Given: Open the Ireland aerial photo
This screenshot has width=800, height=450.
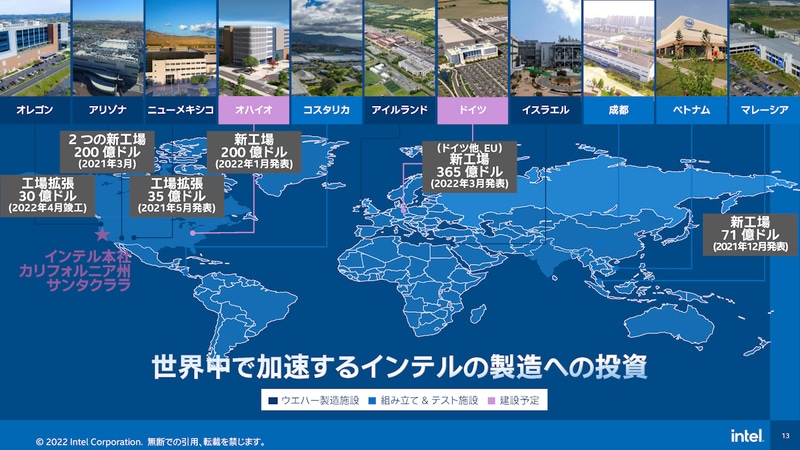Looking at the screenshot, I should tap(399, 48).
